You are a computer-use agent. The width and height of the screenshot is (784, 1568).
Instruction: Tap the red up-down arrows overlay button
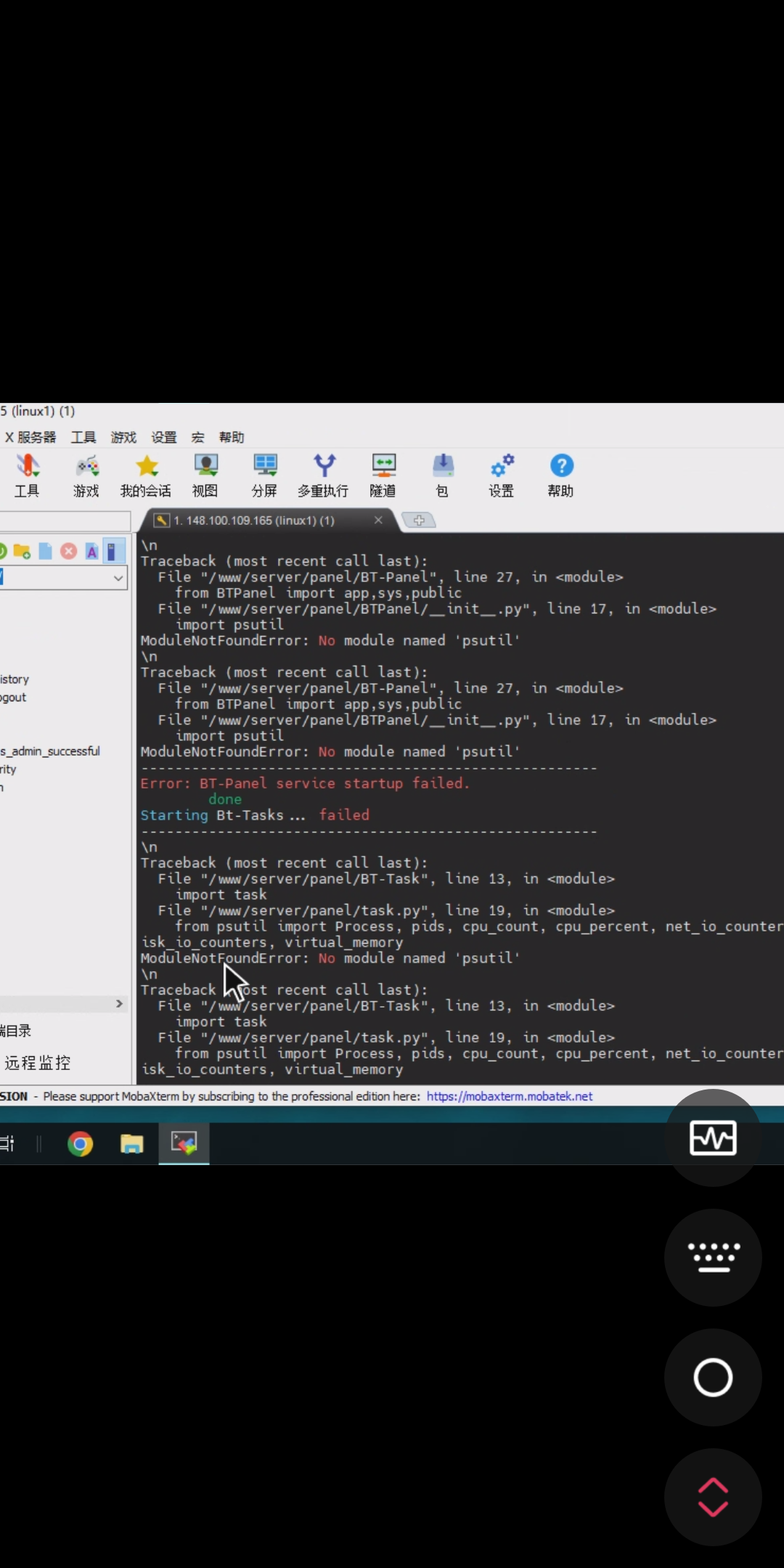click(713, 1497)
